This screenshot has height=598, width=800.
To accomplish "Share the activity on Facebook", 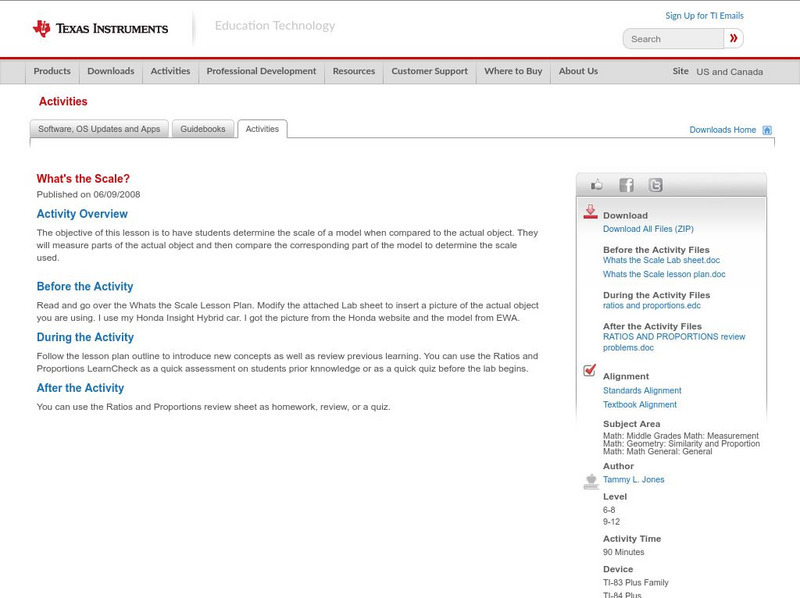I will (x=626, y=184).
